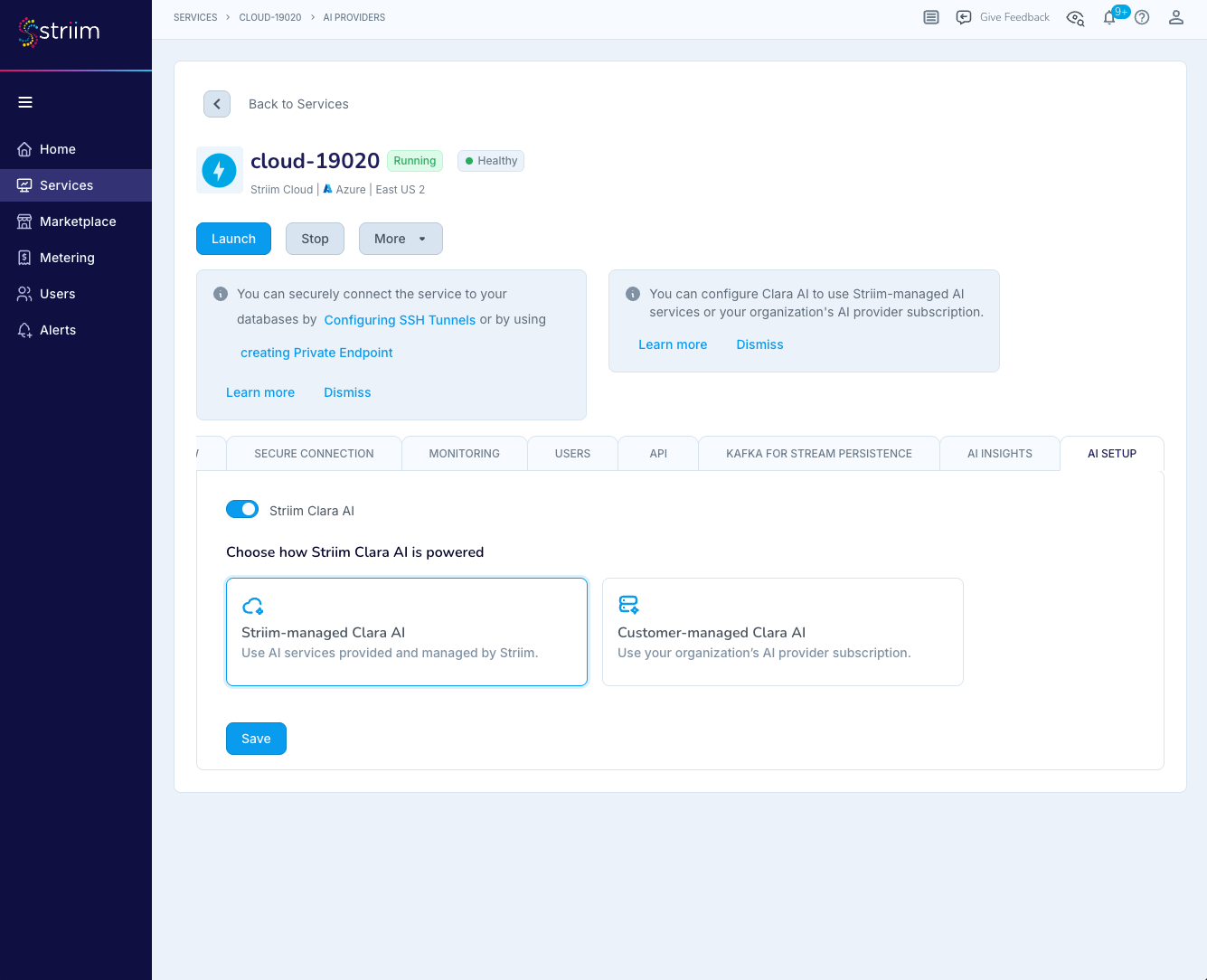Viewport: 1207px width, 980px height.
Task: Click the Healthy status badge
Action: point(491,161)
